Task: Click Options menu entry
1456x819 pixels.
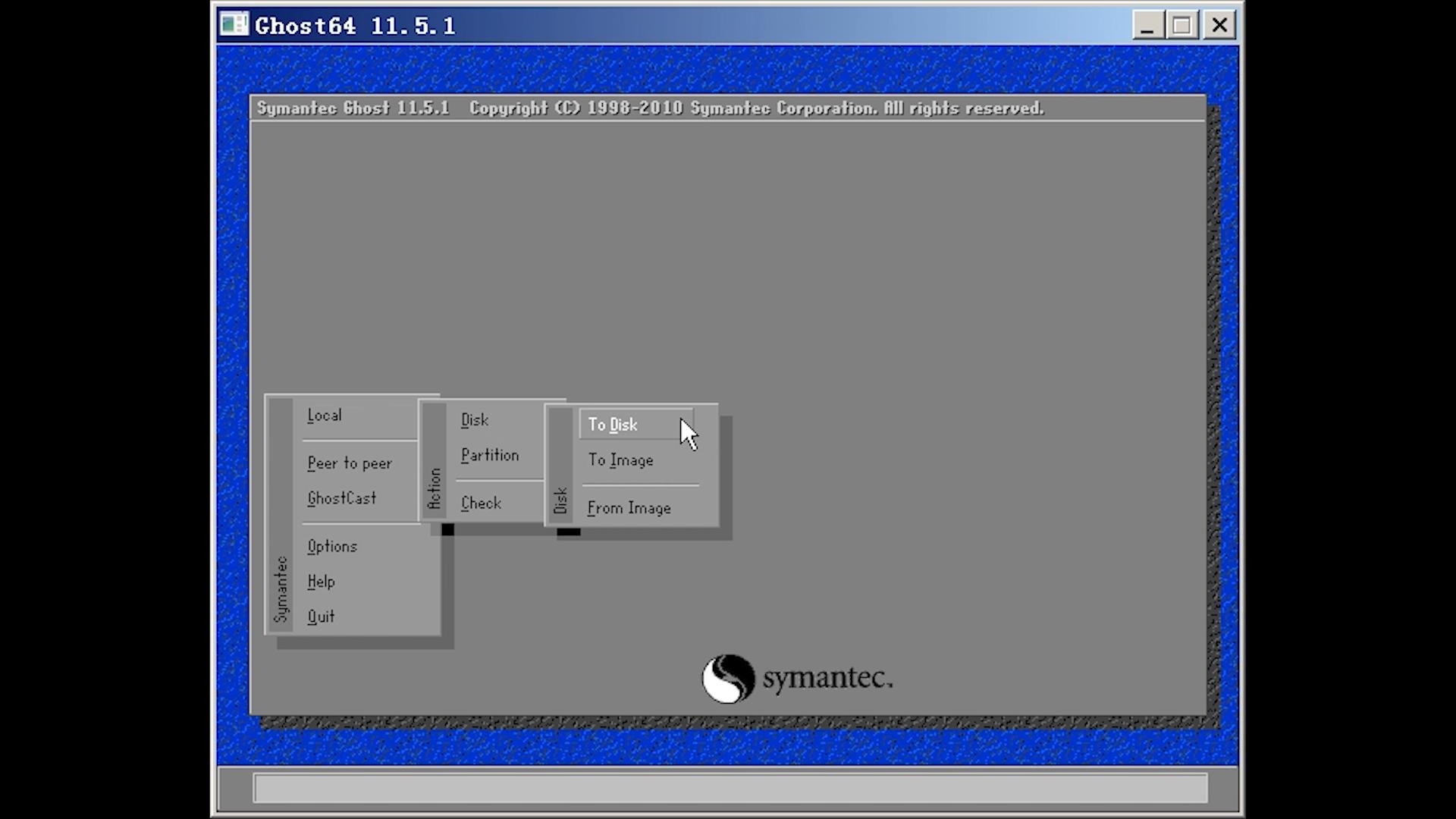Action: (331, 546)
